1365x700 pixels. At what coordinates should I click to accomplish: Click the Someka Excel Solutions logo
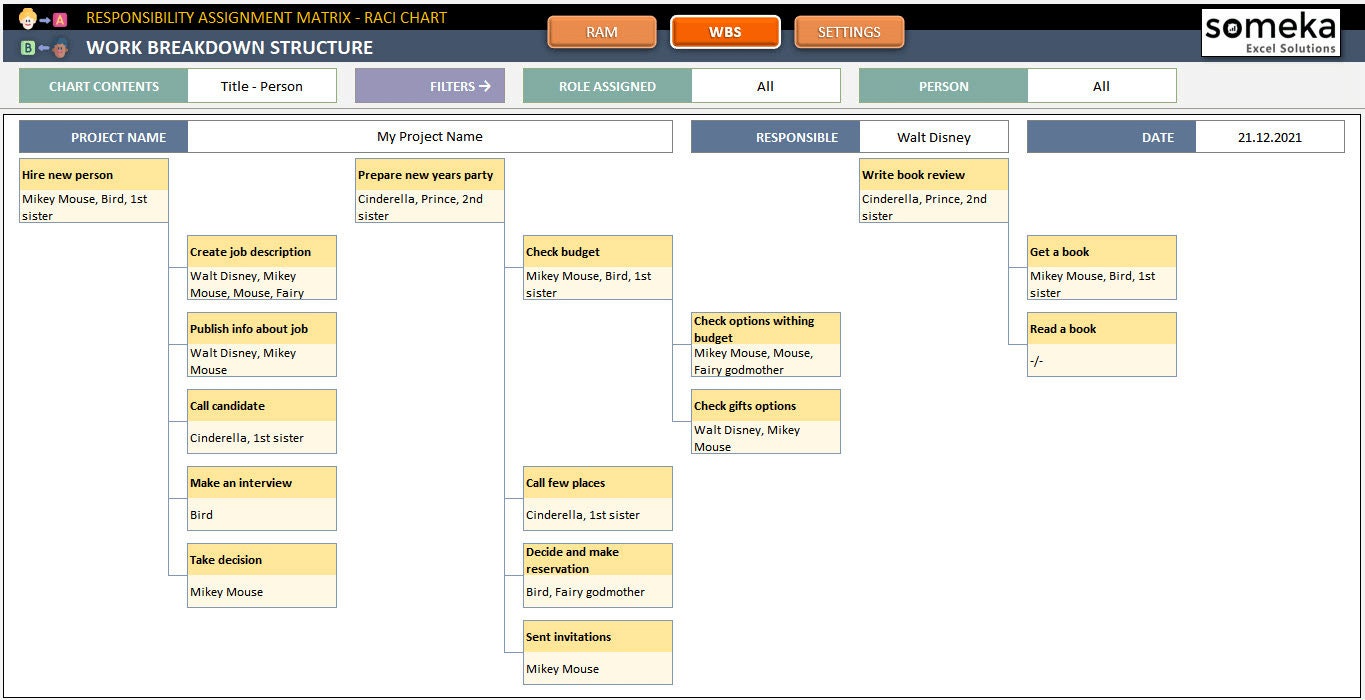click(x=1270, y=32)
